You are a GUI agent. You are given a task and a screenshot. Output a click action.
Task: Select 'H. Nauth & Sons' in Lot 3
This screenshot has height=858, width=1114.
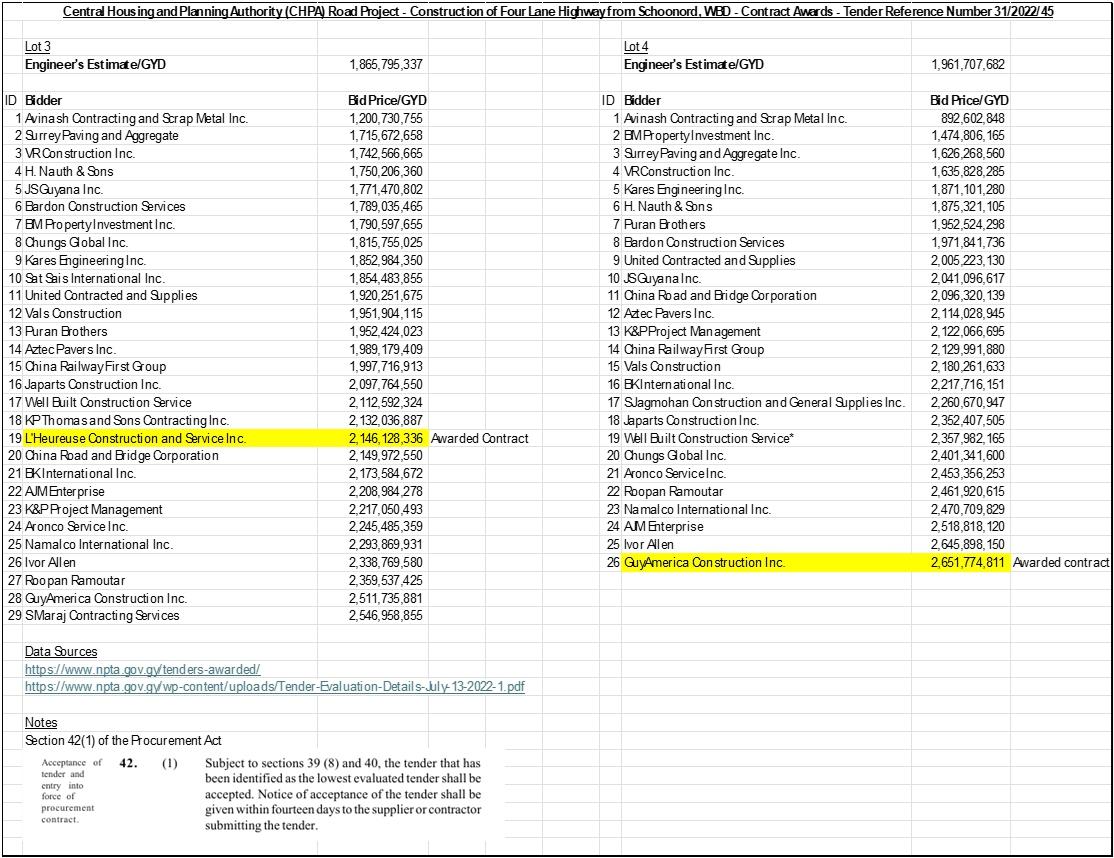69,171
